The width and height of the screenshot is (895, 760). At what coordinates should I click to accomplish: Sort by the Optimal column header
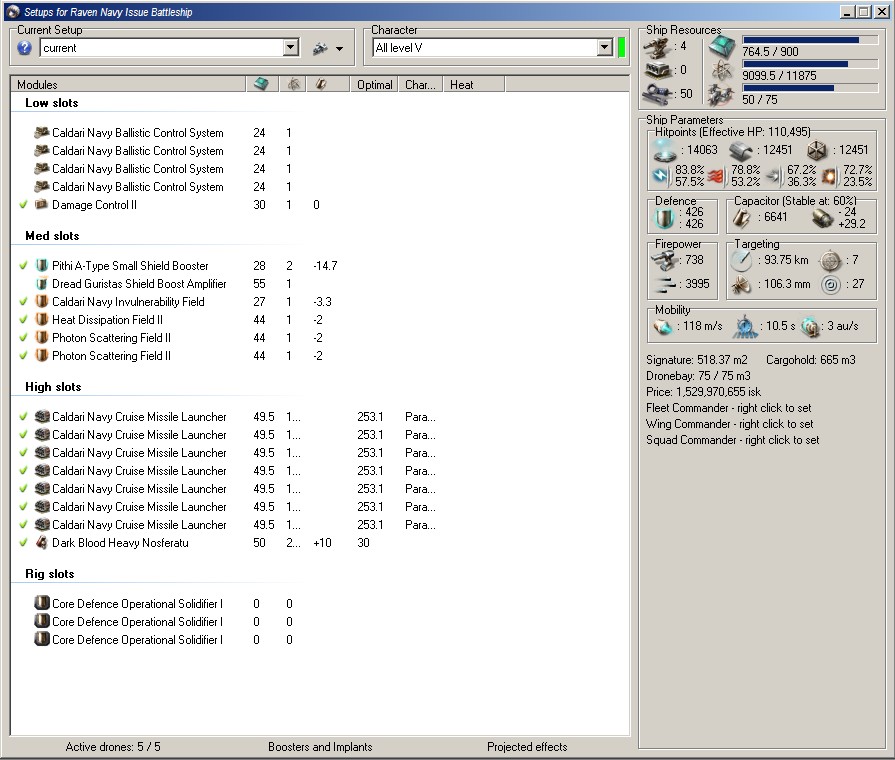374,85
